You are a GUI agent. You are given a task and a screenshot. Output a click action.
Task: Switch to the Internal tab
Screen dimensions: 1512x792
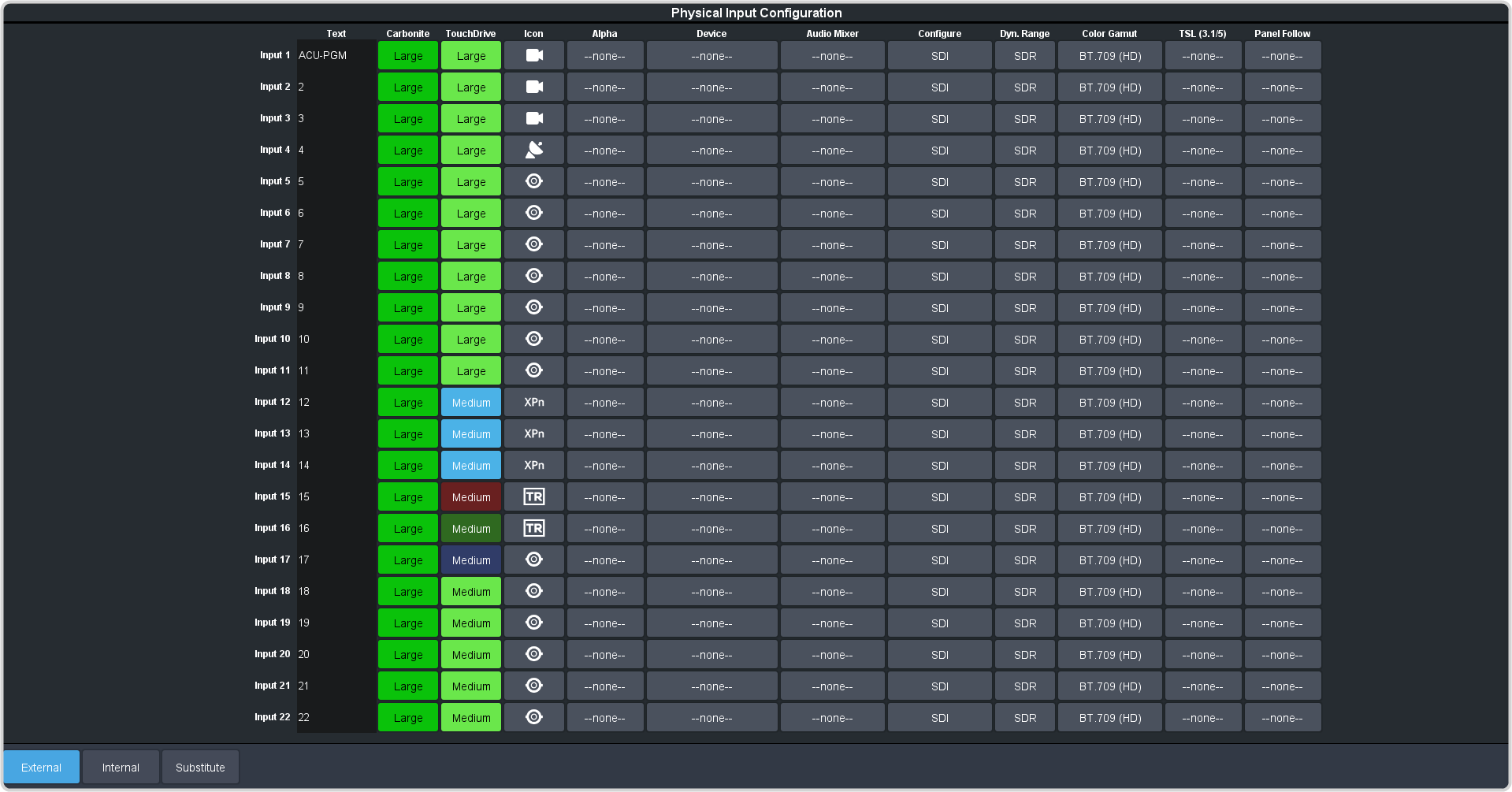121,768
